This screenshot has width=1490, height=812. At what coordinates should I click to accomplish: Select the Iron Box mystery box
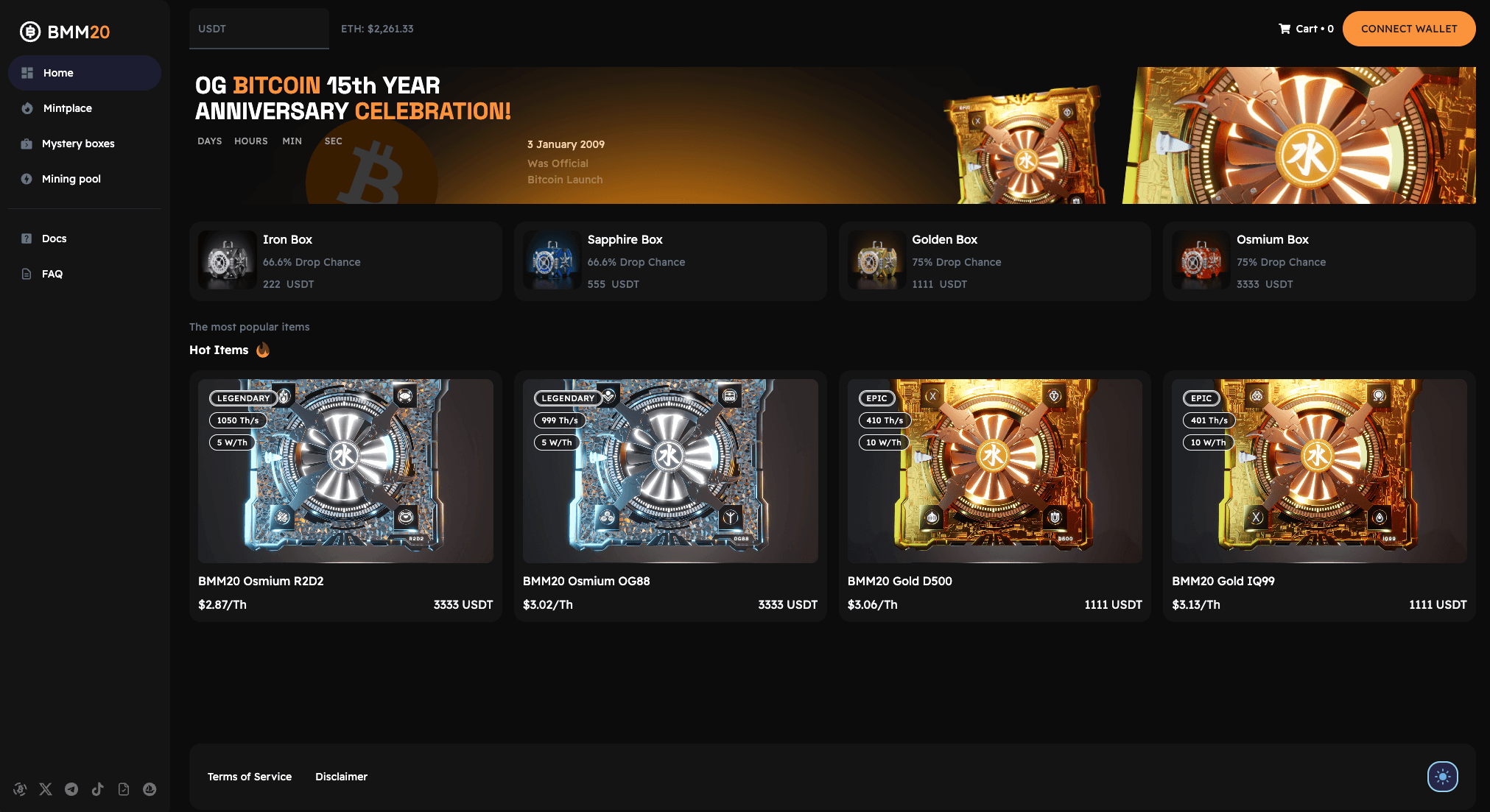345,261
